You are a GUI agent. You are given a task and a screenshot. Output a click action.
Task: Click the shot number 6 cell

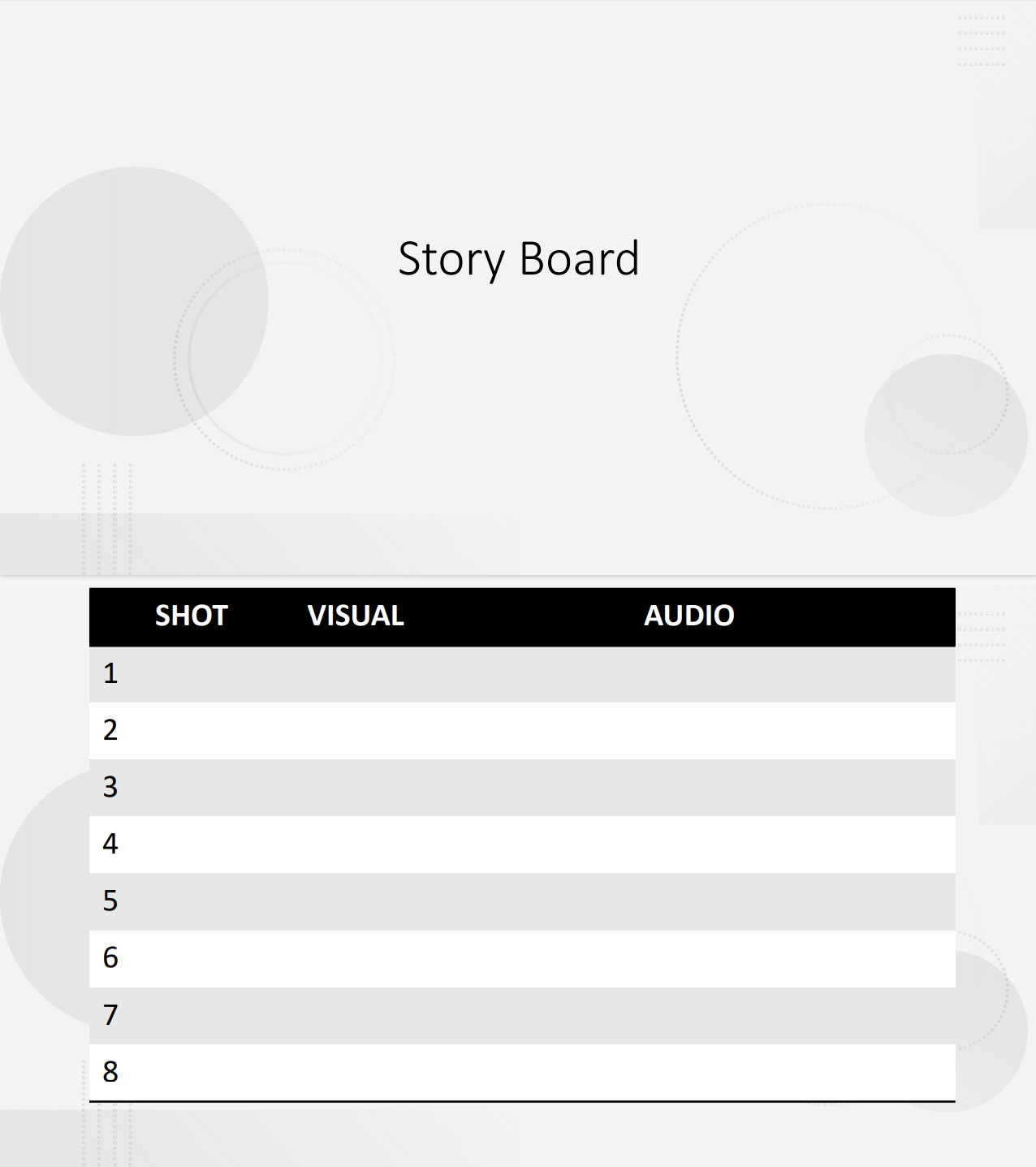pyautogui.click(x=191, y=959)
